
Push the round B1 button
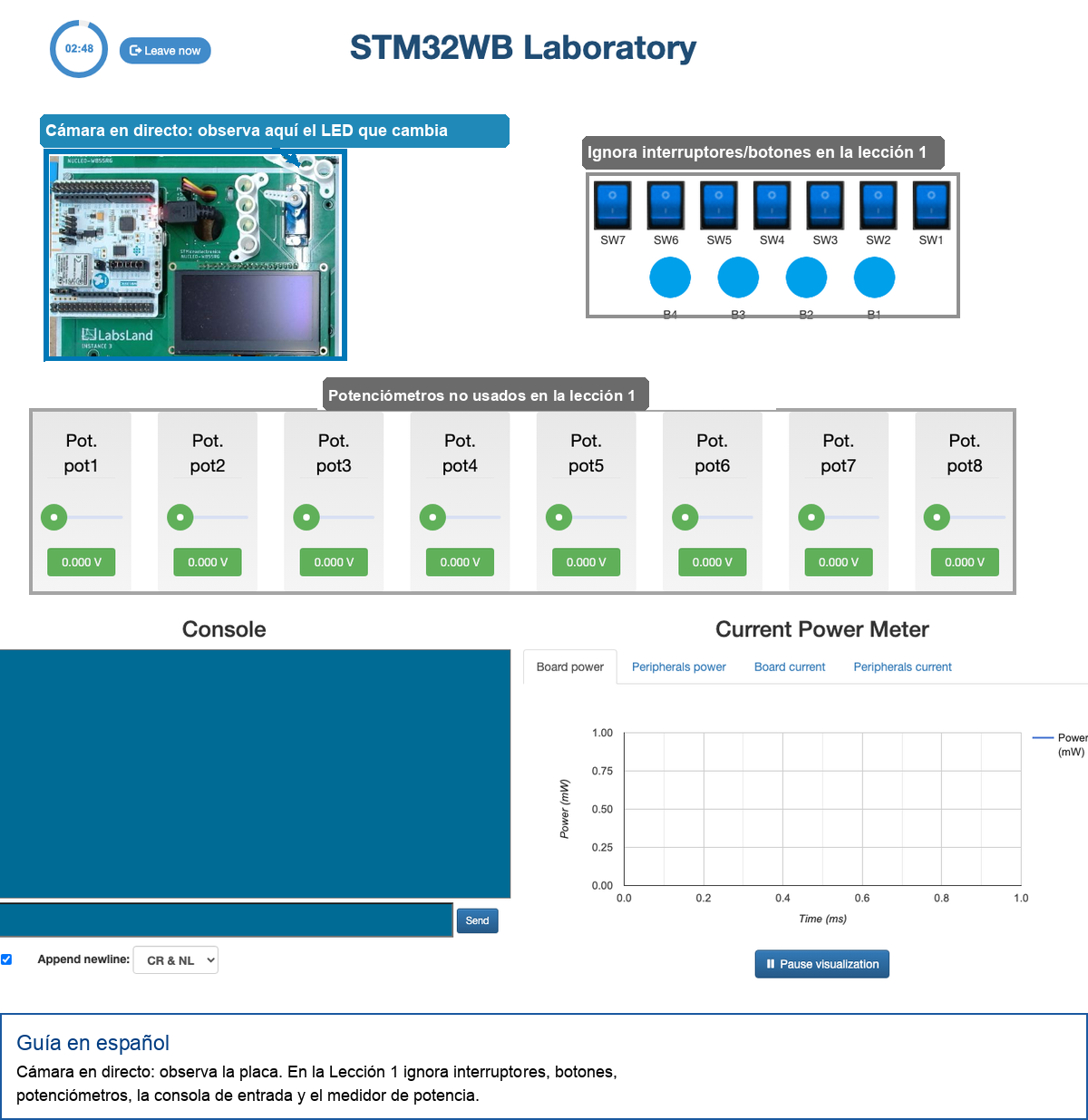click(874, 278)
